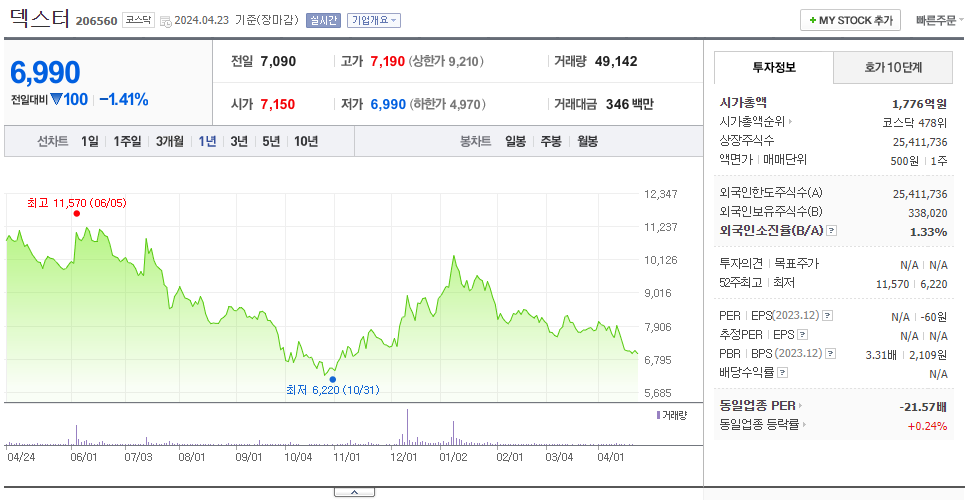Add stock via MY STOCK 추가 button
This screenshot has width=968, height=500.
(x=851, y=20)
